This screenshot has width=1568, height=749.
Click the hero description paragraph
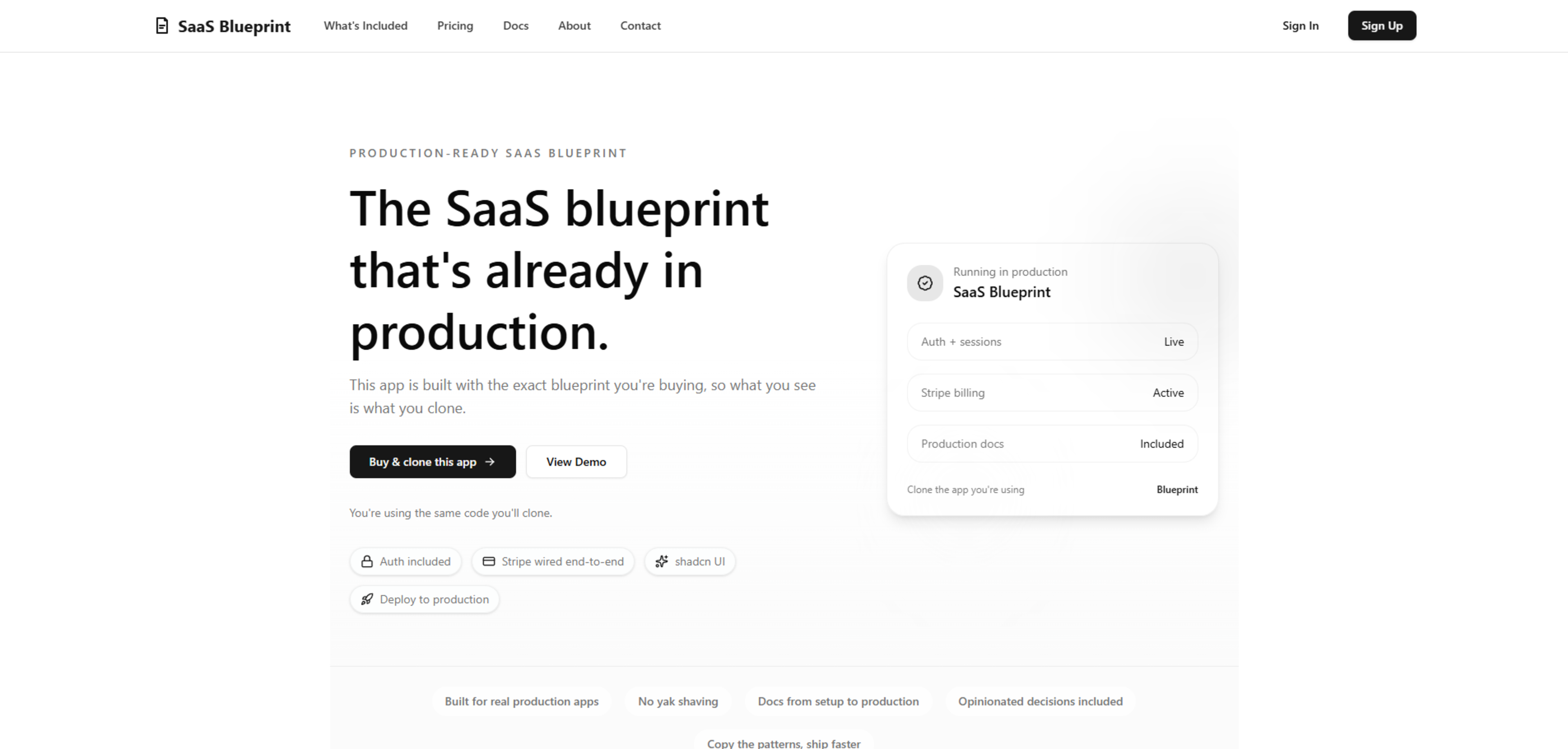pyautogui.click(x=583, y=397)
